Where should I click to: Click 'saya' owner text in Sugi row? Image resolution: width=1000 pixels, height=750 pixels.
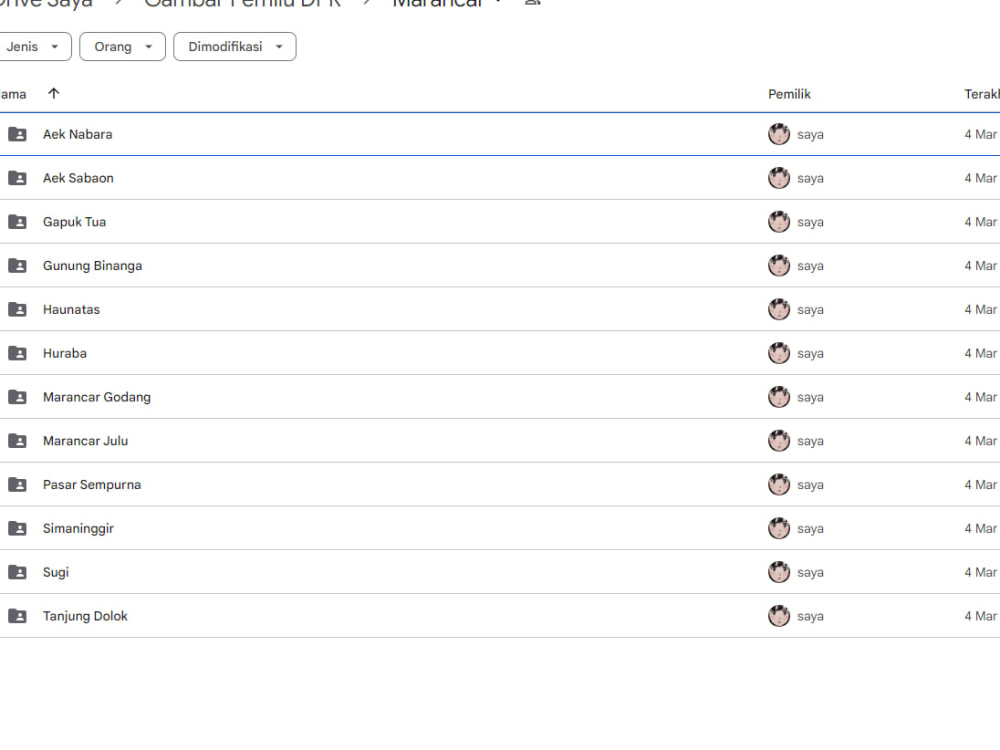[x=811, y=573]
